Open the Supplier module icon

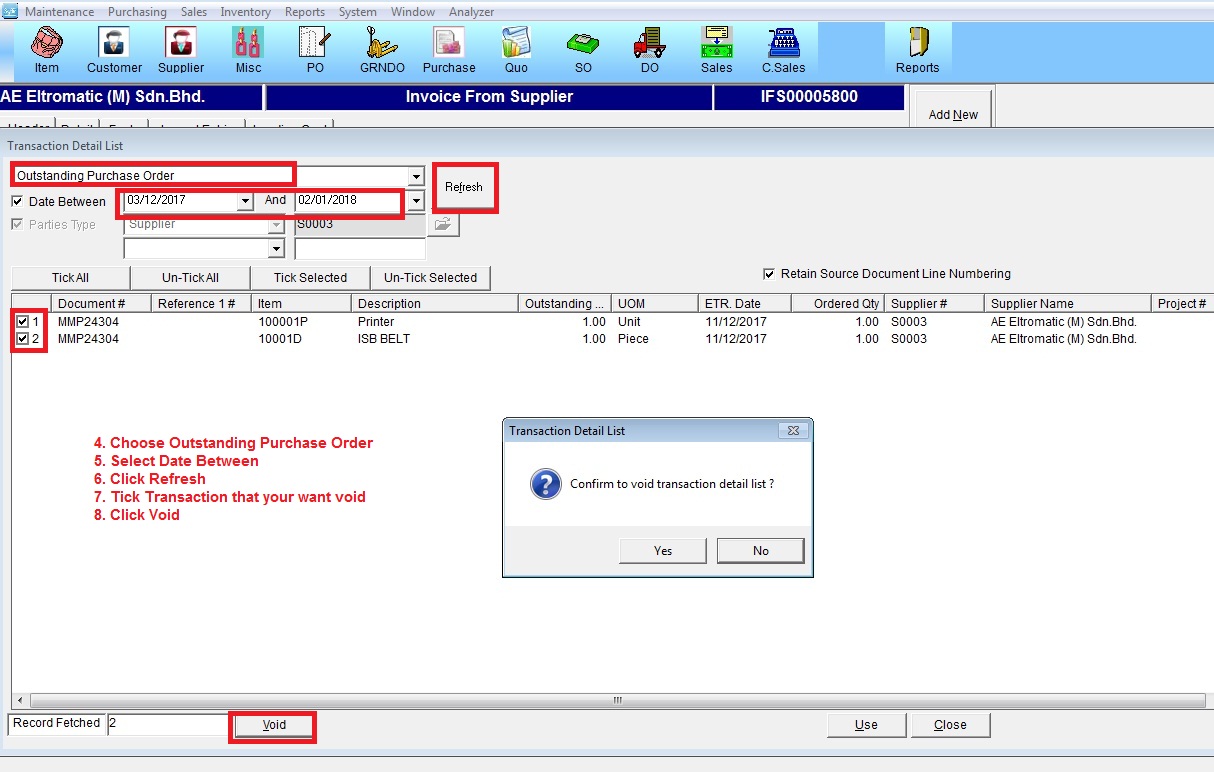[181, 50]
